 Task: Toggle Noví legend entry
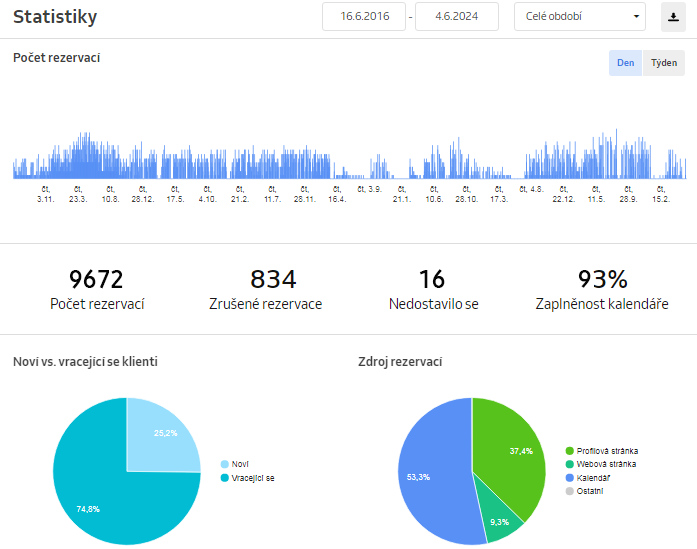[x=240, y=464]
